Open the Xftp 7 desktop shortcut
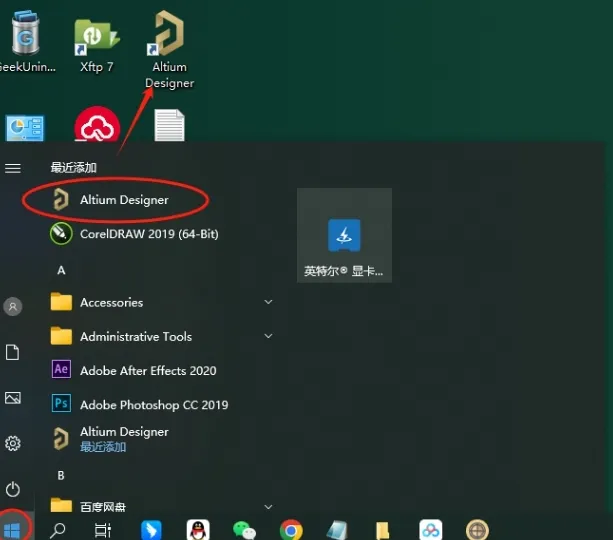 [97, 45]
